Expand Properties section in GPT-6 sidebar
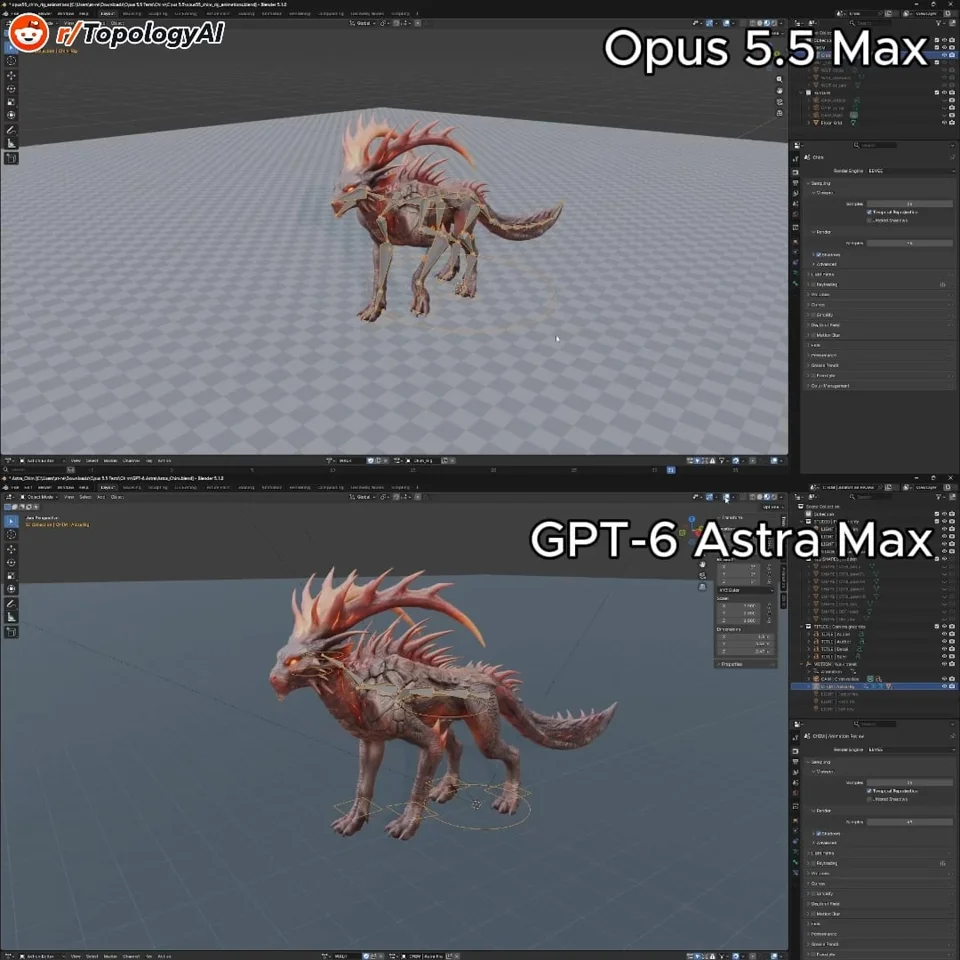Viewport: 960px width, 960px height. pos(730,664)
